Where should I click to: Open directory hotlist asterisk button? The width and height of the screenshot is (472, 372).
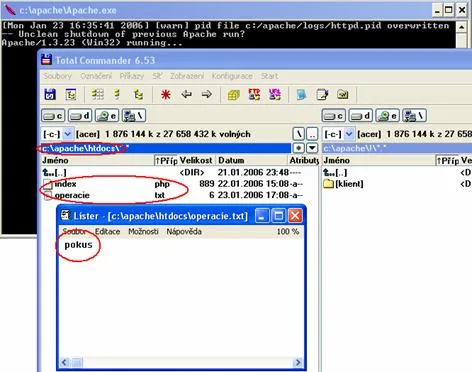tap(299, 148)
